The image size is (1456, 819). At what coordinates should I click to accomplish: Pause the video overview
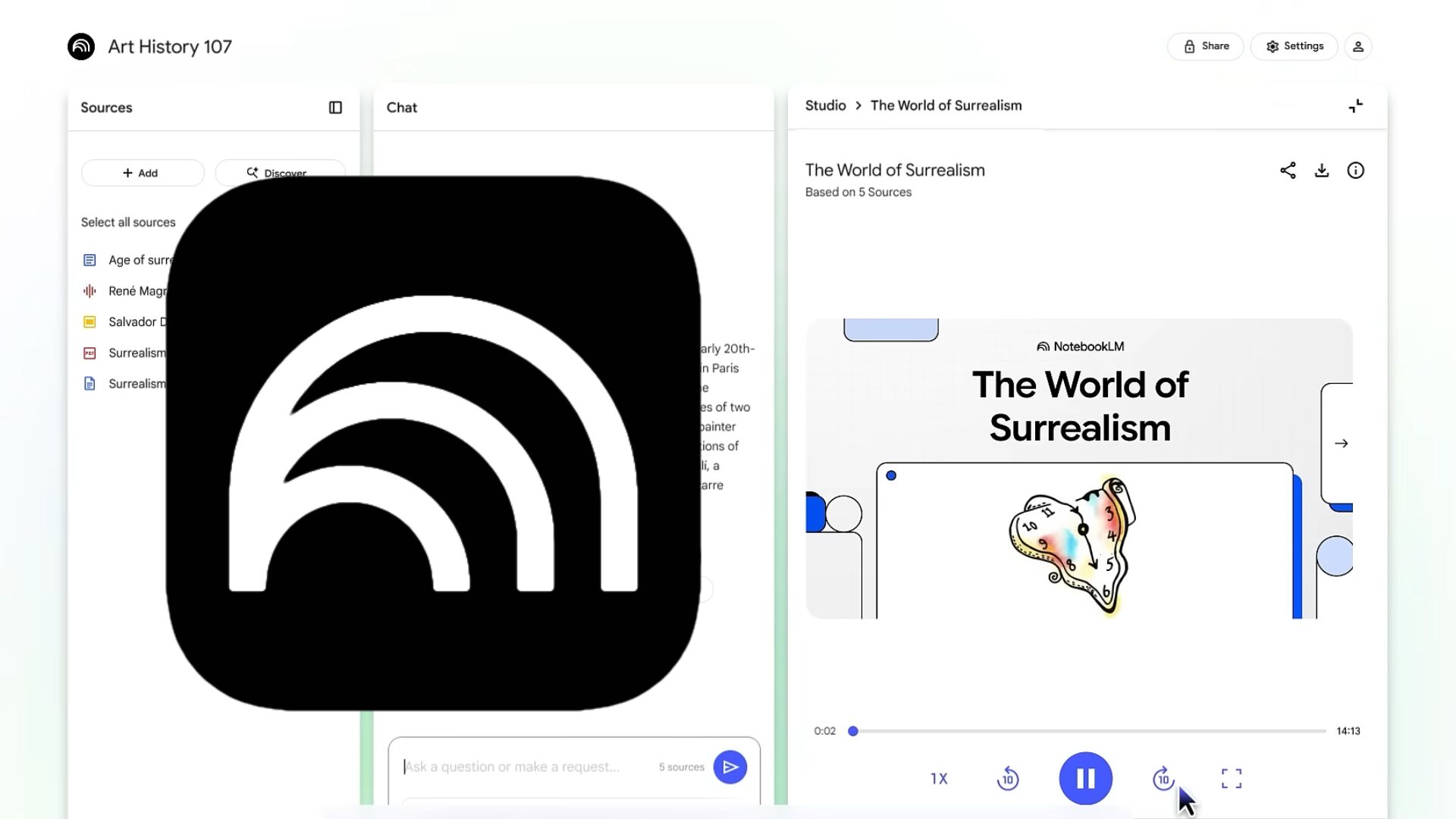point(1085,779)
